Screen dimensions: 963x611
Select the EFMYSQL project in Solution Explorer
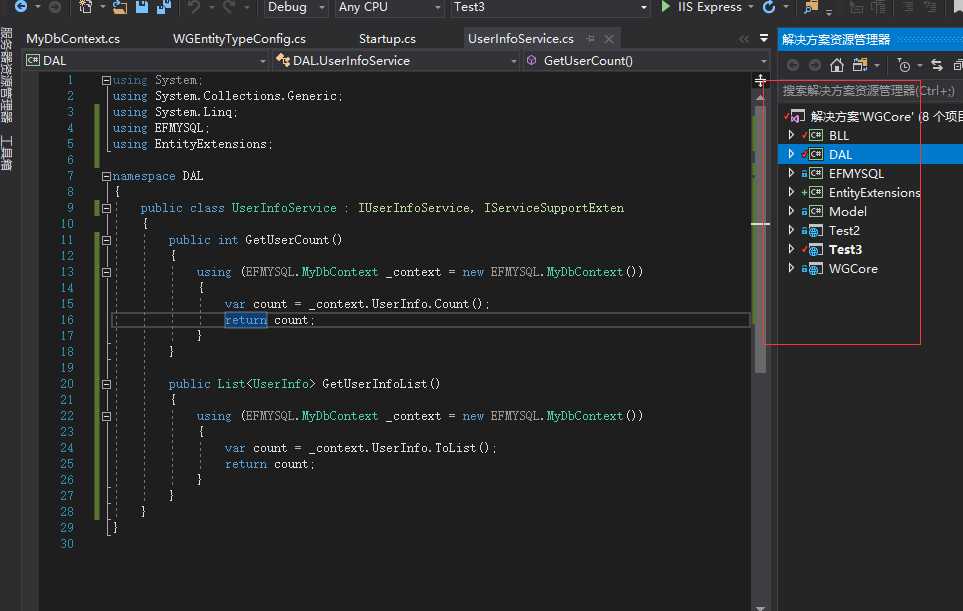(x=856, y=174)
